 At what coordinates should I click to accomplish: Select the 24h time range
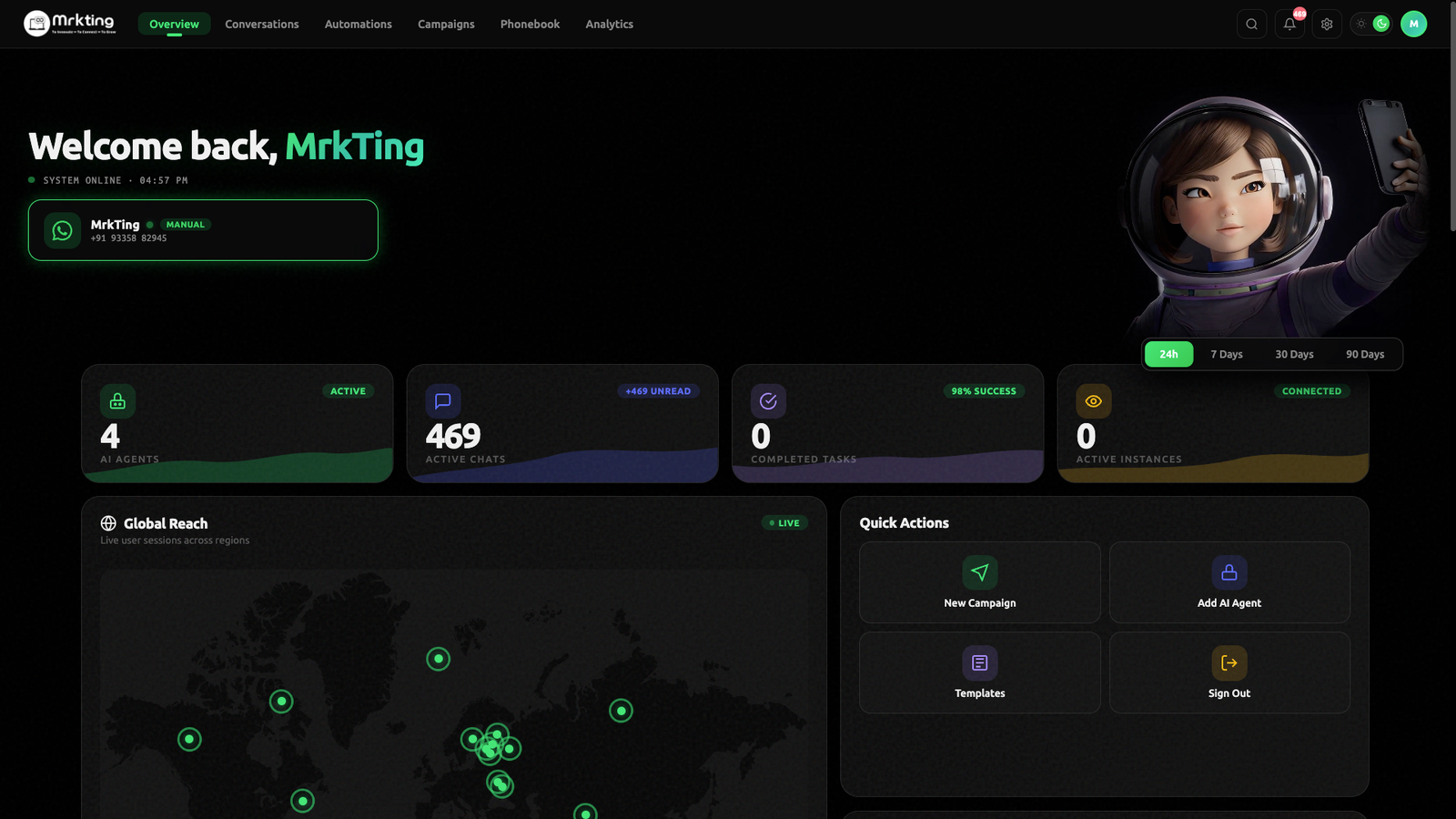point(1168,354)
